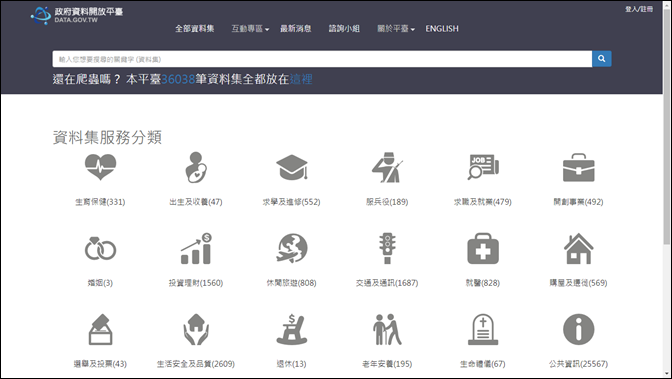Screen dimensions: 672x379
Task: Click the 開創事業(492) text label
Action: tap(579, 202)
